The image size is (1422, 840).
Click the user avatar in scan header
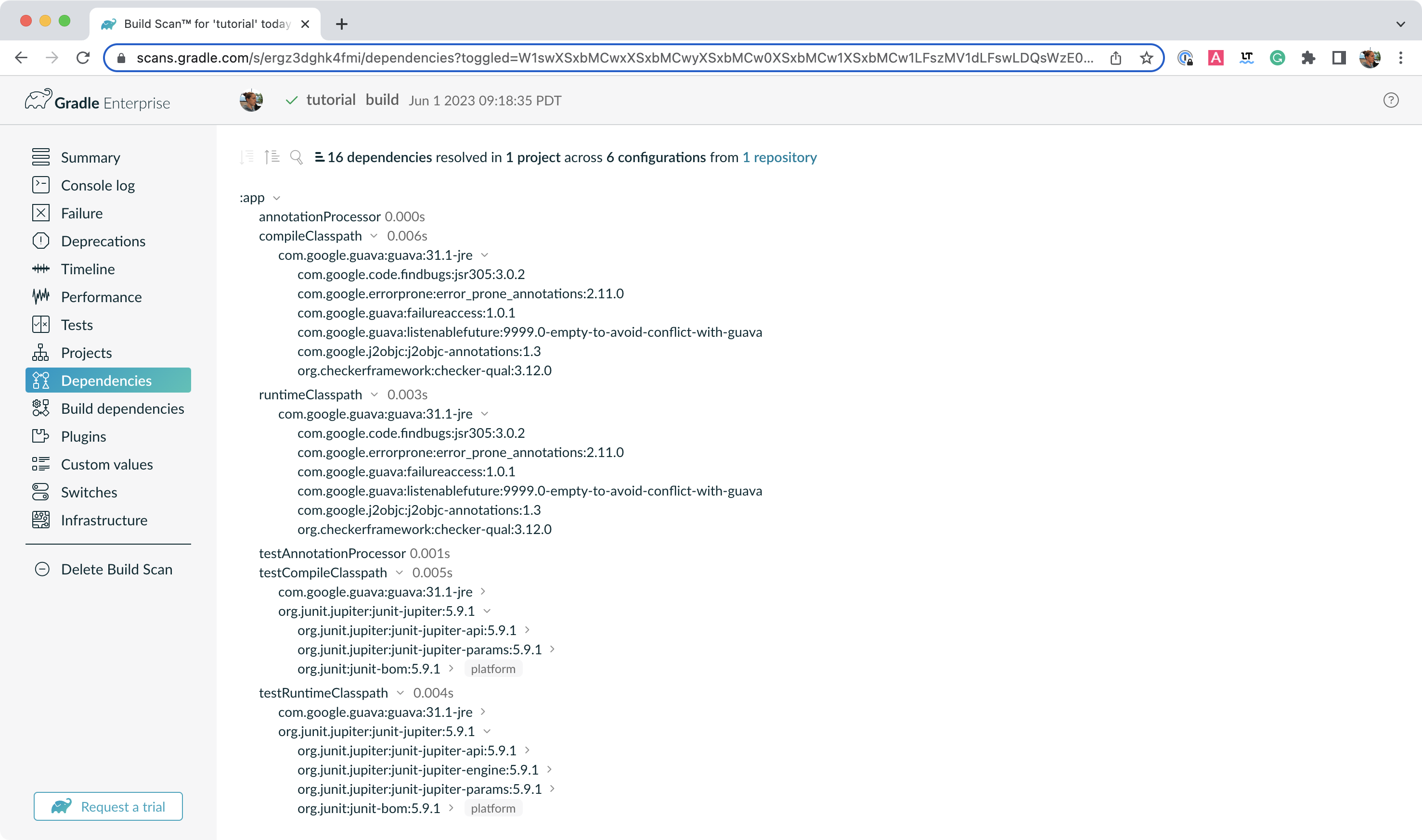pyautogui.click(x=251, y=100)
